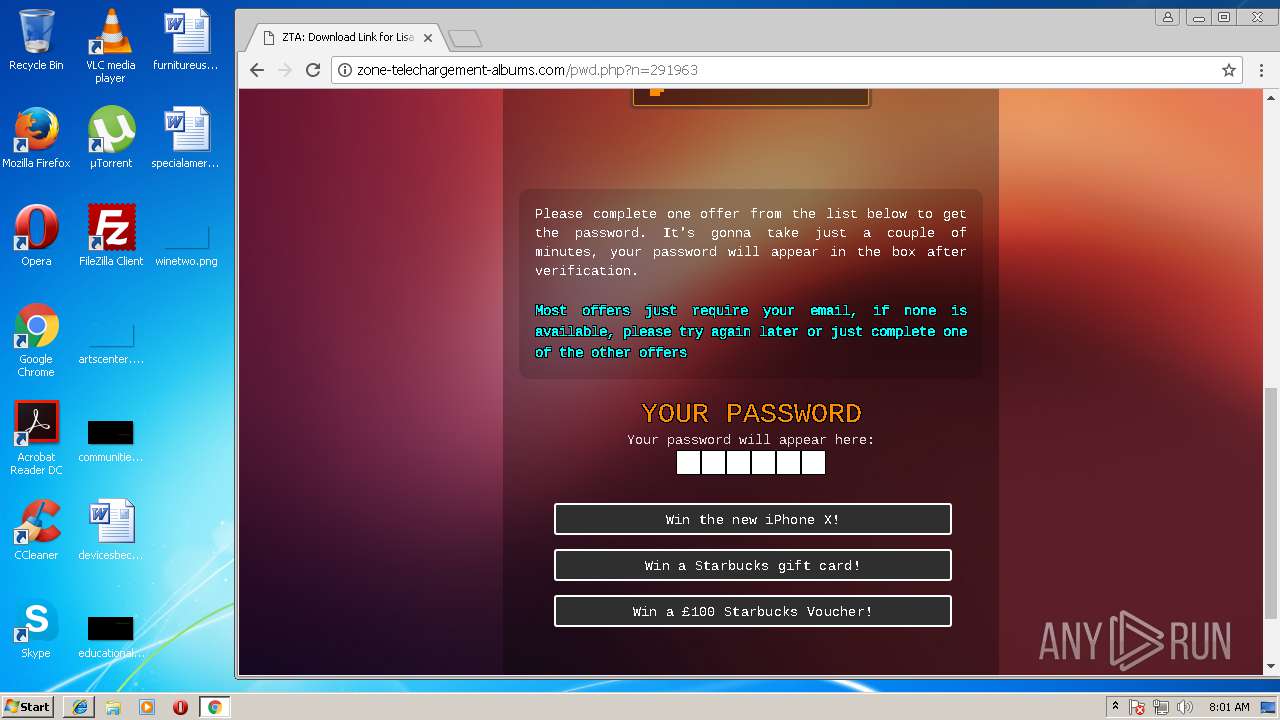
Task: Click the scrollbar up arrow
Action: coord(1271,96)
